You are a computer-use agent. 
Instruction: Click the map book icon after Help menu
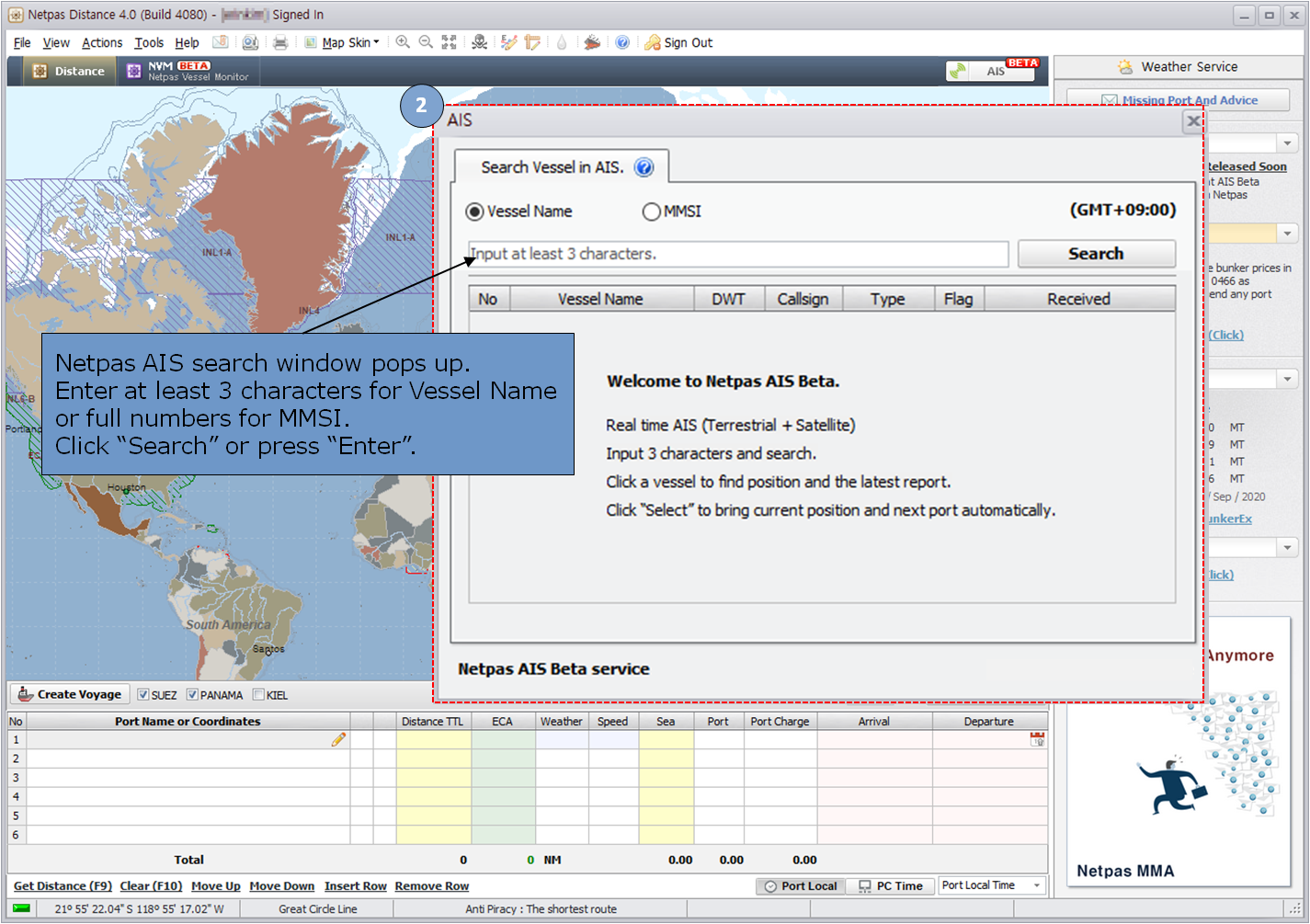(220, 42)
